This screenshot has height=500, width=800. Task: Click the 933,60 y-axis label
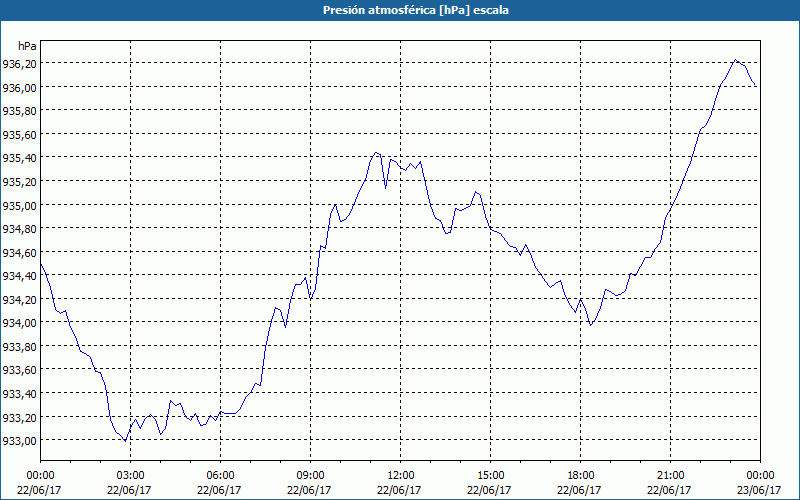20,370
